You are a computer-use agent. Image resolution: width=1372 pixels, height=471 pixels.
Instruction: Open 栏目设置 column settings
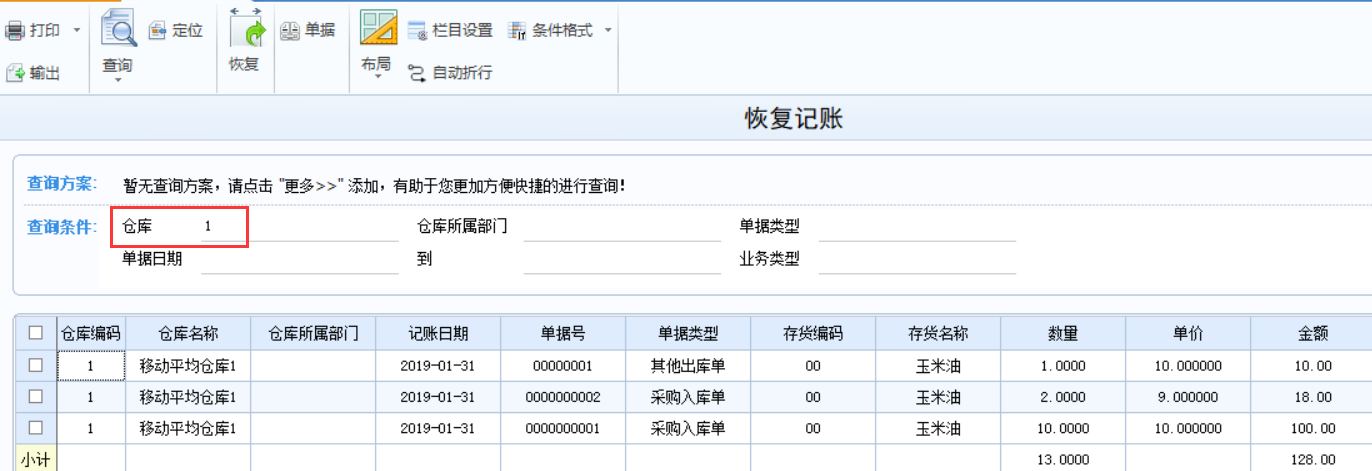pyautogui.click(x=417, y=31)
